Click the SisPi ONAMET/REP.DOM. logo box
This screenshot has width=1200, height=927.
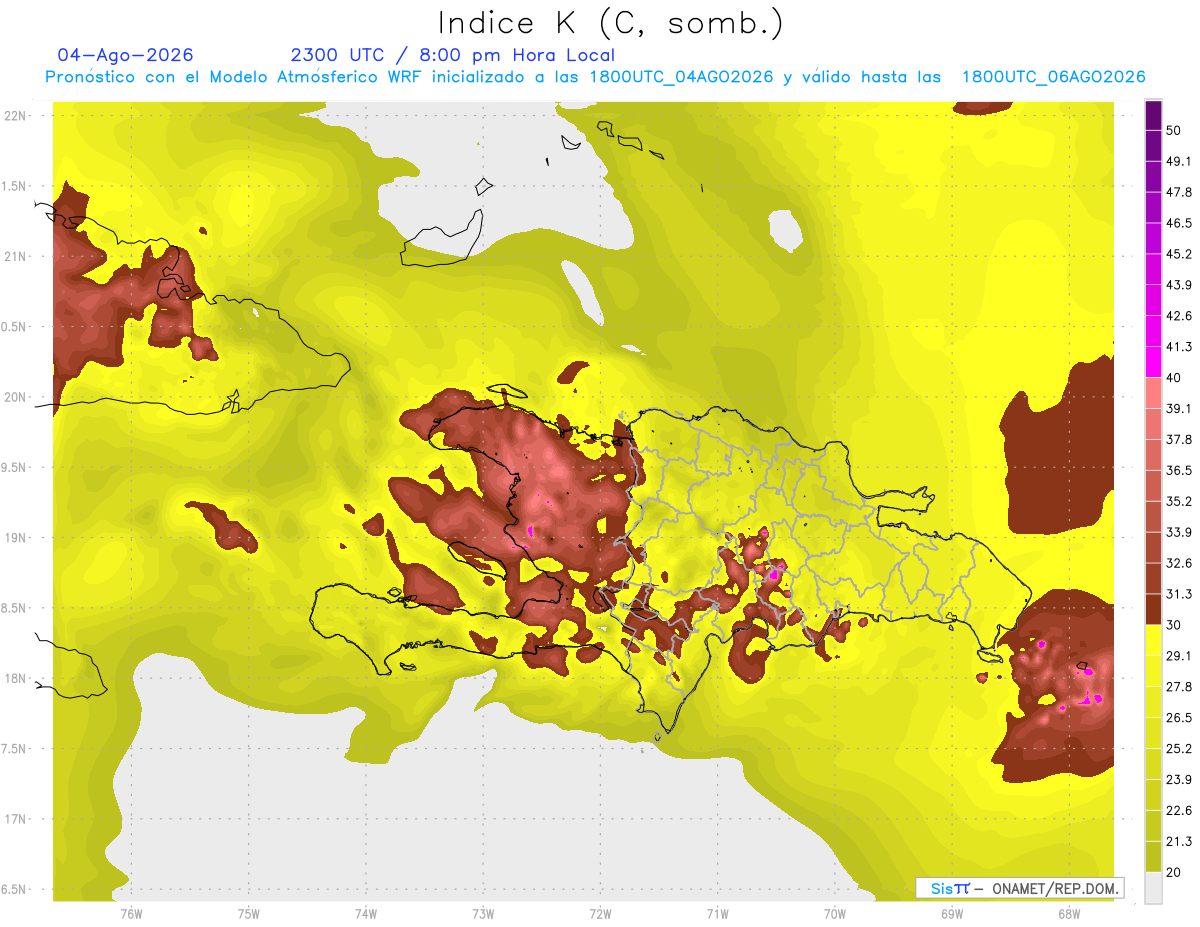pyautogui.click(x=1020, y=888)
